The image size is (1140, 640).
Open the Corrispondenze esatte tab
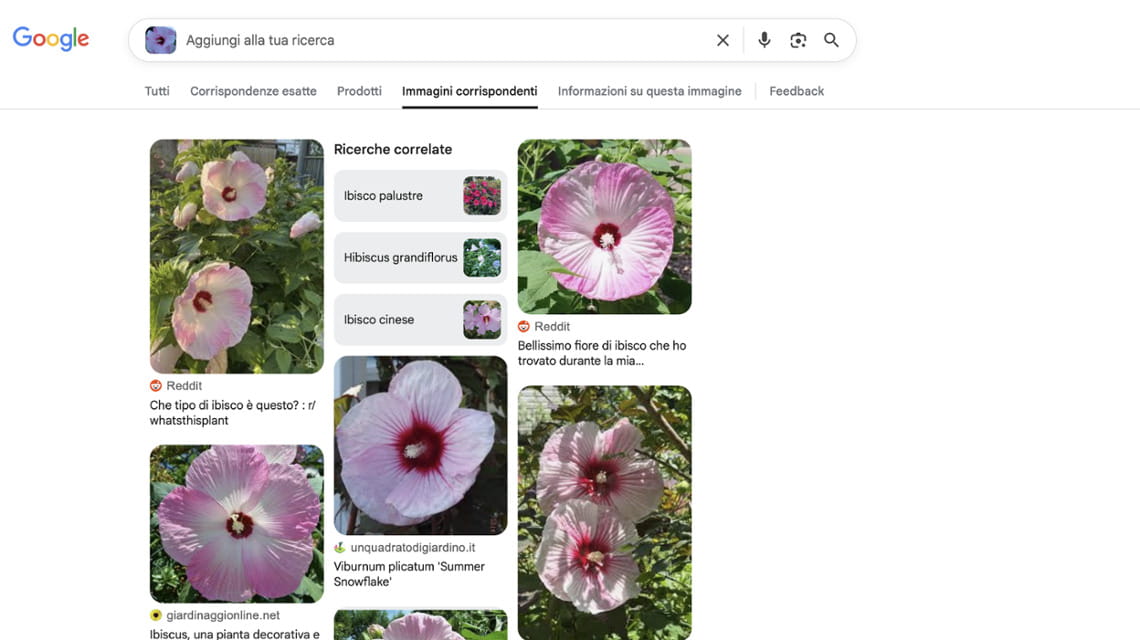(x=253, y=90)
